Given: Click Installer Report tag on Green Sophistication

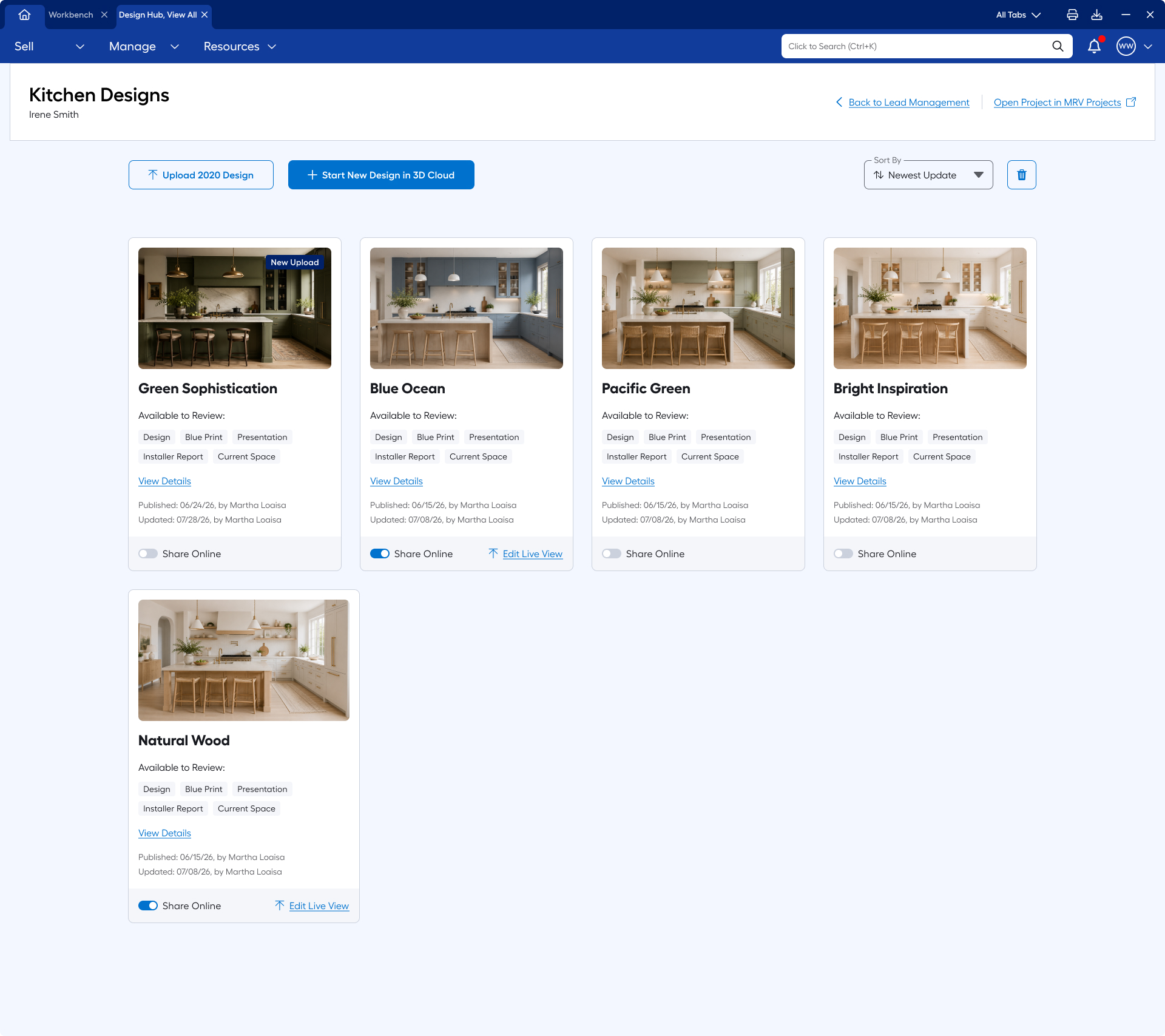Looking at the screenshot, I should 173,456.
